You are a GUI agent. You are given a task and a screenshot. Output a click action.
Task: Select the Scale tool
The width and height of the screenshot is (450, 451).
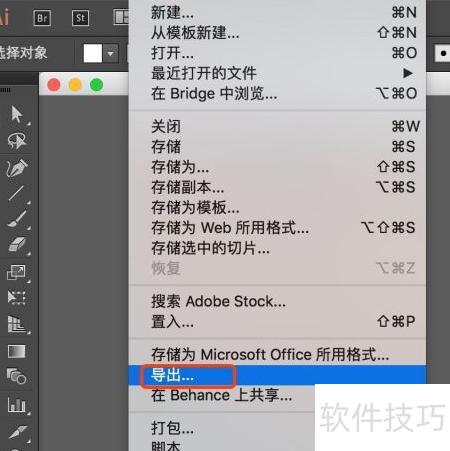pos(16,272)
